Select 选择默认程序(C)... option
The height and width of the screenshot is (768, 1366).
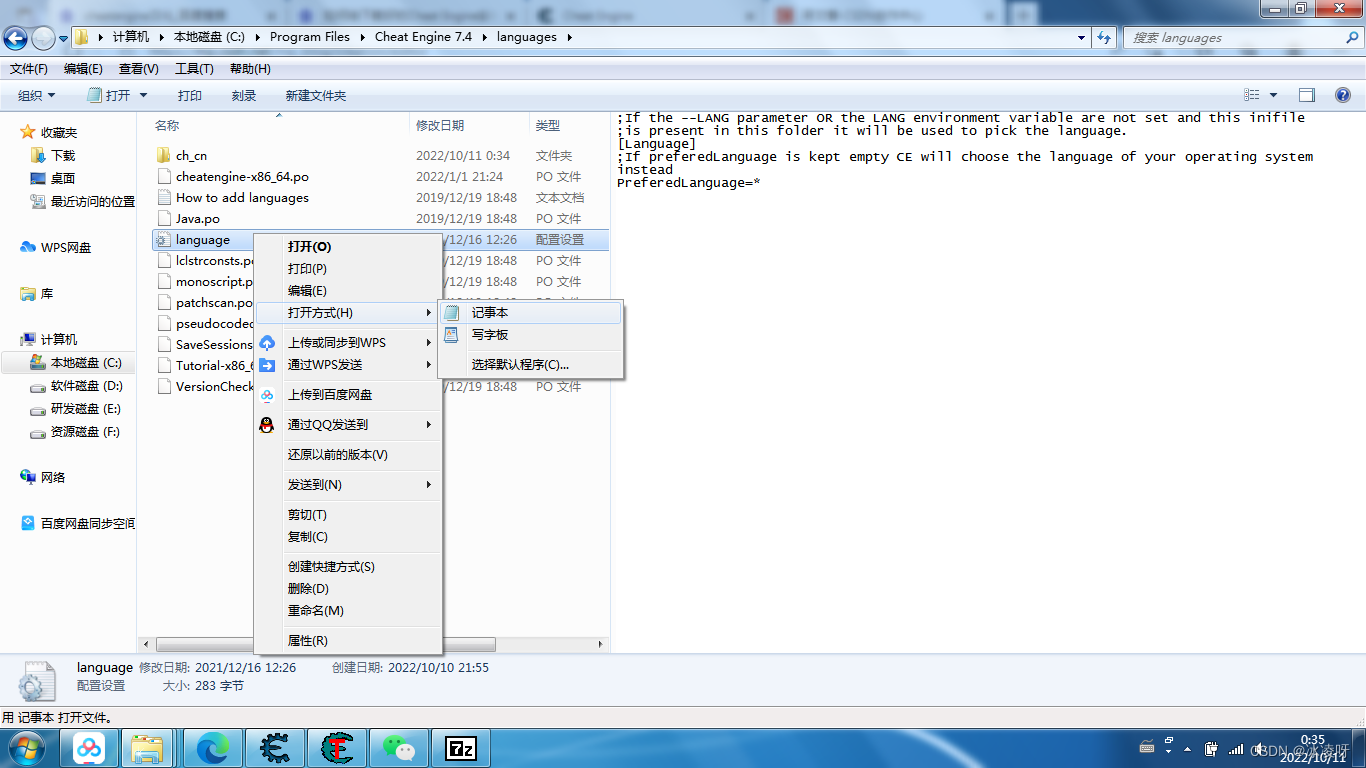(530, 365)
